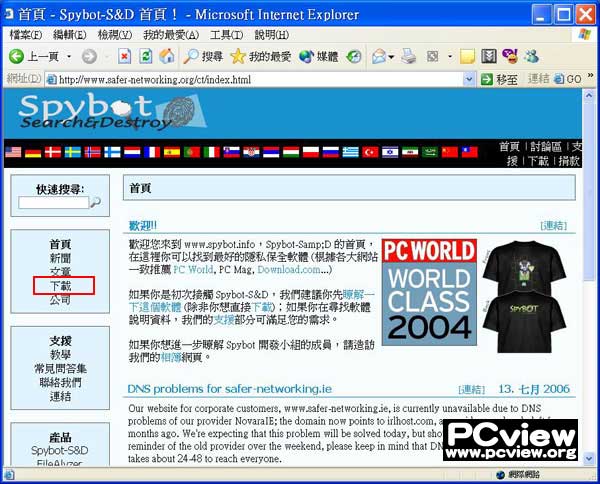The height and width of the screenshot is (484, 600).
Task: Select the German flag
Action: 33,152
